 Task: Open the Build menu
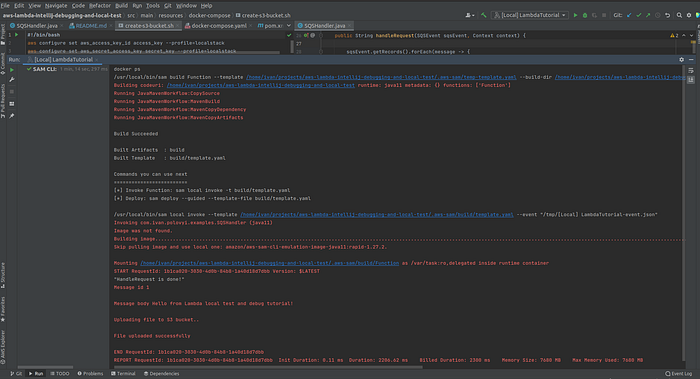(x=121, y=6)
